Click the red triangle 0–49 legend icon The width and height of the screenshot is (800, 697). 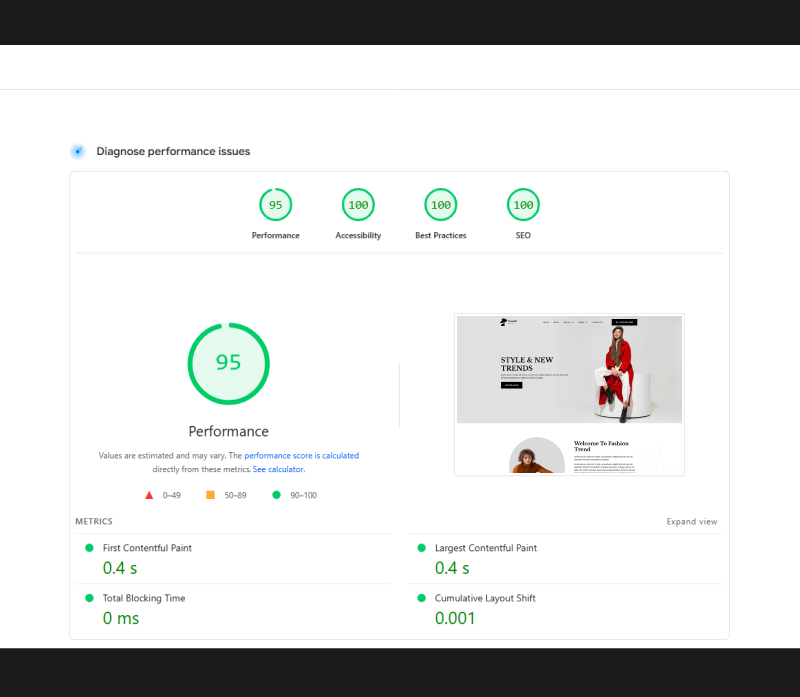click(x=149, y=495)
